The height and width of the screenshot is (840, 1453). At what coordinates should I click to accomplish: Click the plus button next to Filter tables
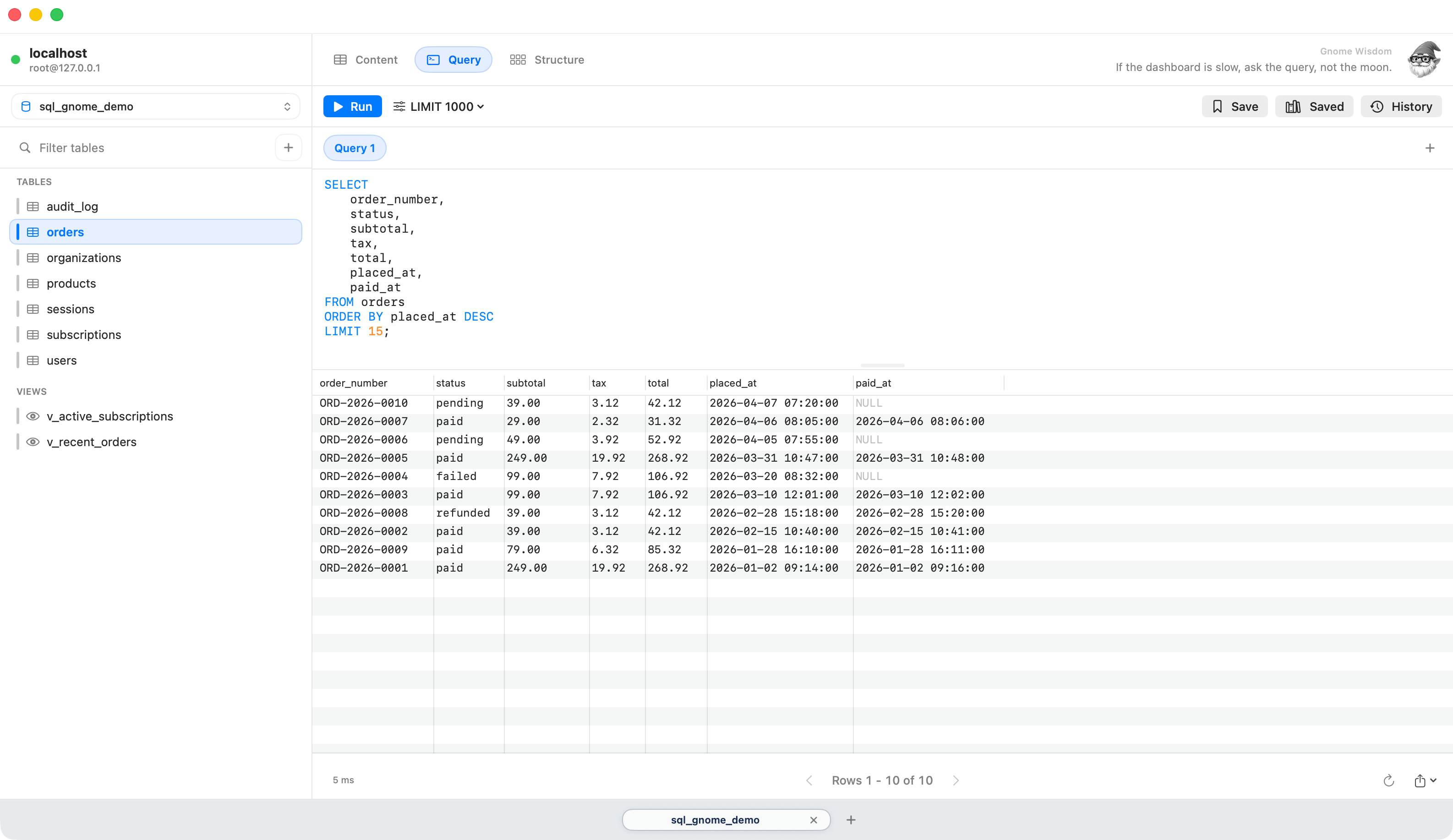pyautogui.click(x=288, y=148)
